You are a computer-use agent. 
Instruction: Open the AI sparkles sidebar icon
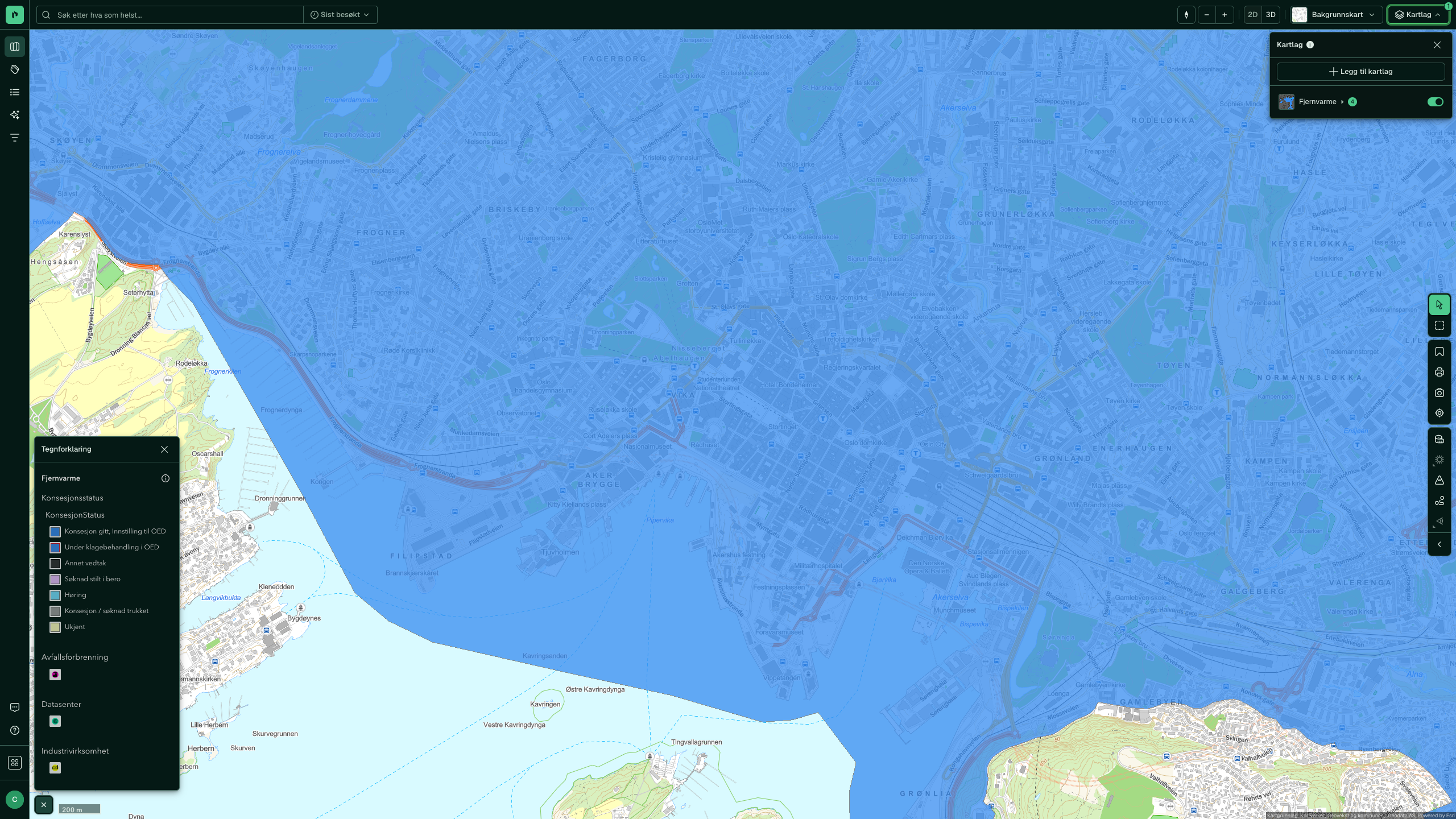(x=15, y=115)
